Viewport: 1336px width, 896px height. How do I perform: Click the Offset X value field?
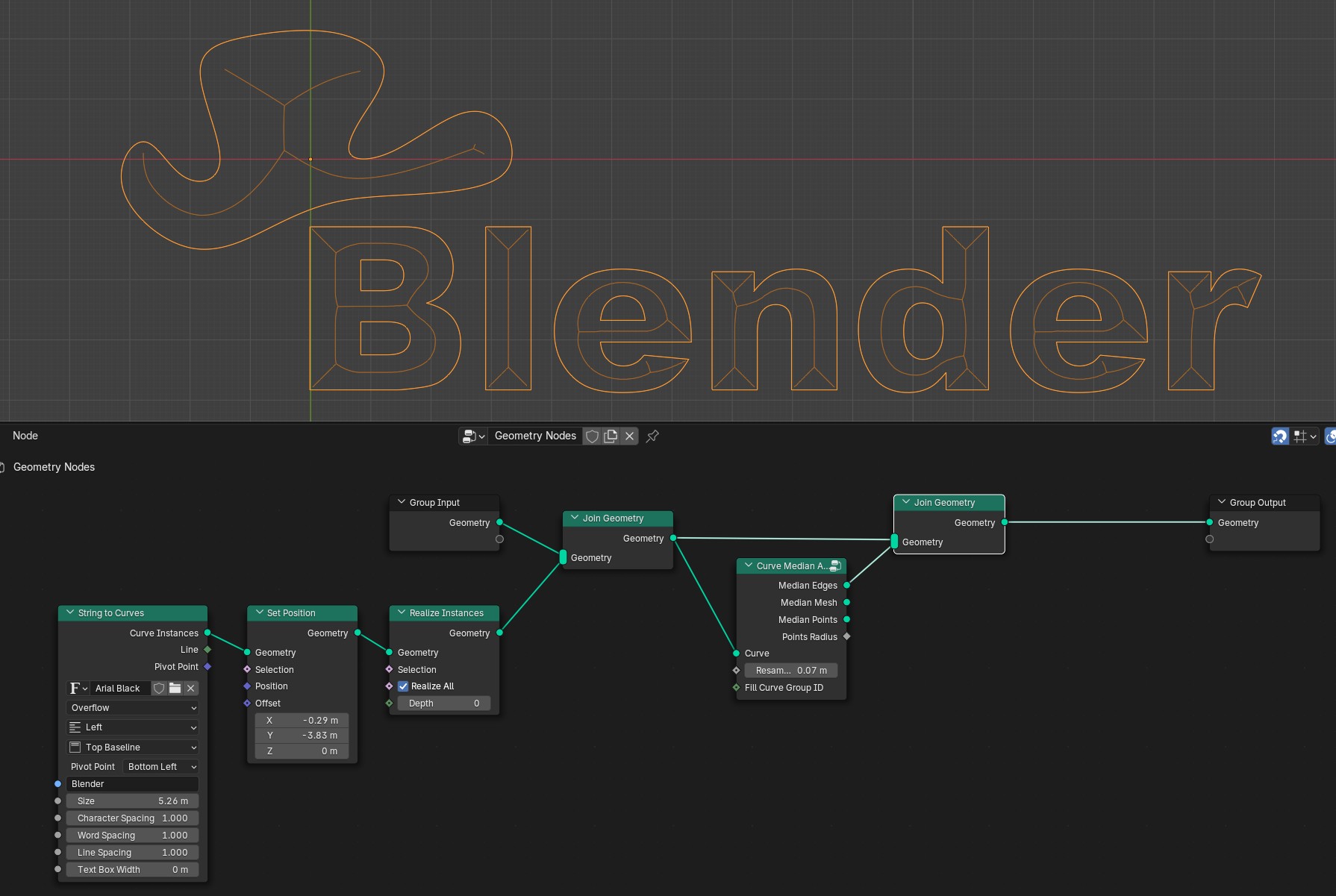(x=302, y=721)
